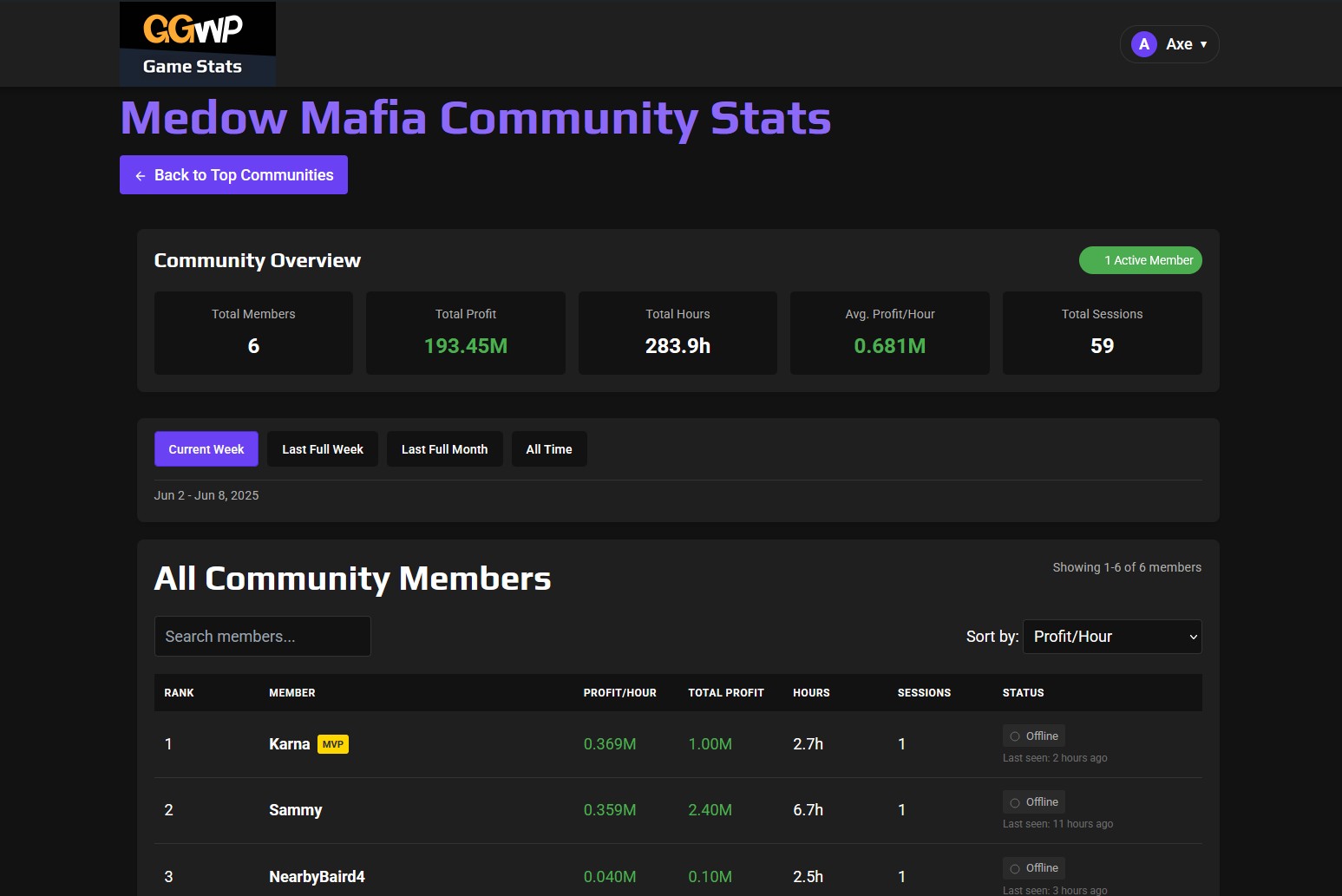Click the NearbyBaird4 member name
The height and width of the screenshot is (896, 1342).
(317, 876)
